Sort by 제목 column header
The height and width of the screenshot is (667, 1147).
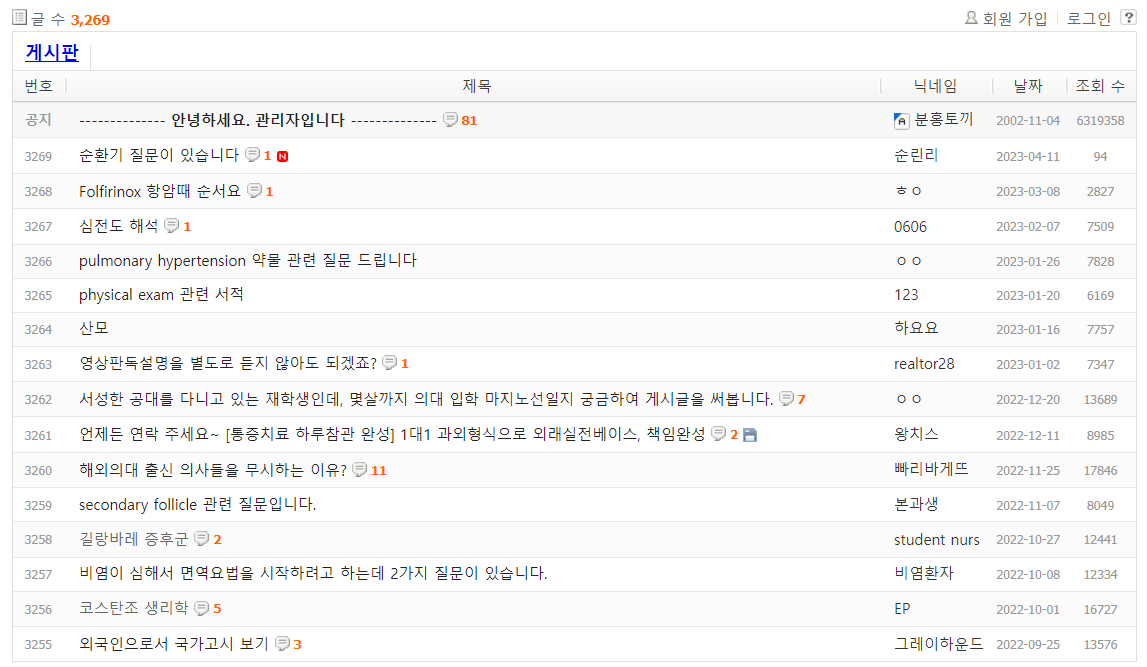tap(476, 86)
